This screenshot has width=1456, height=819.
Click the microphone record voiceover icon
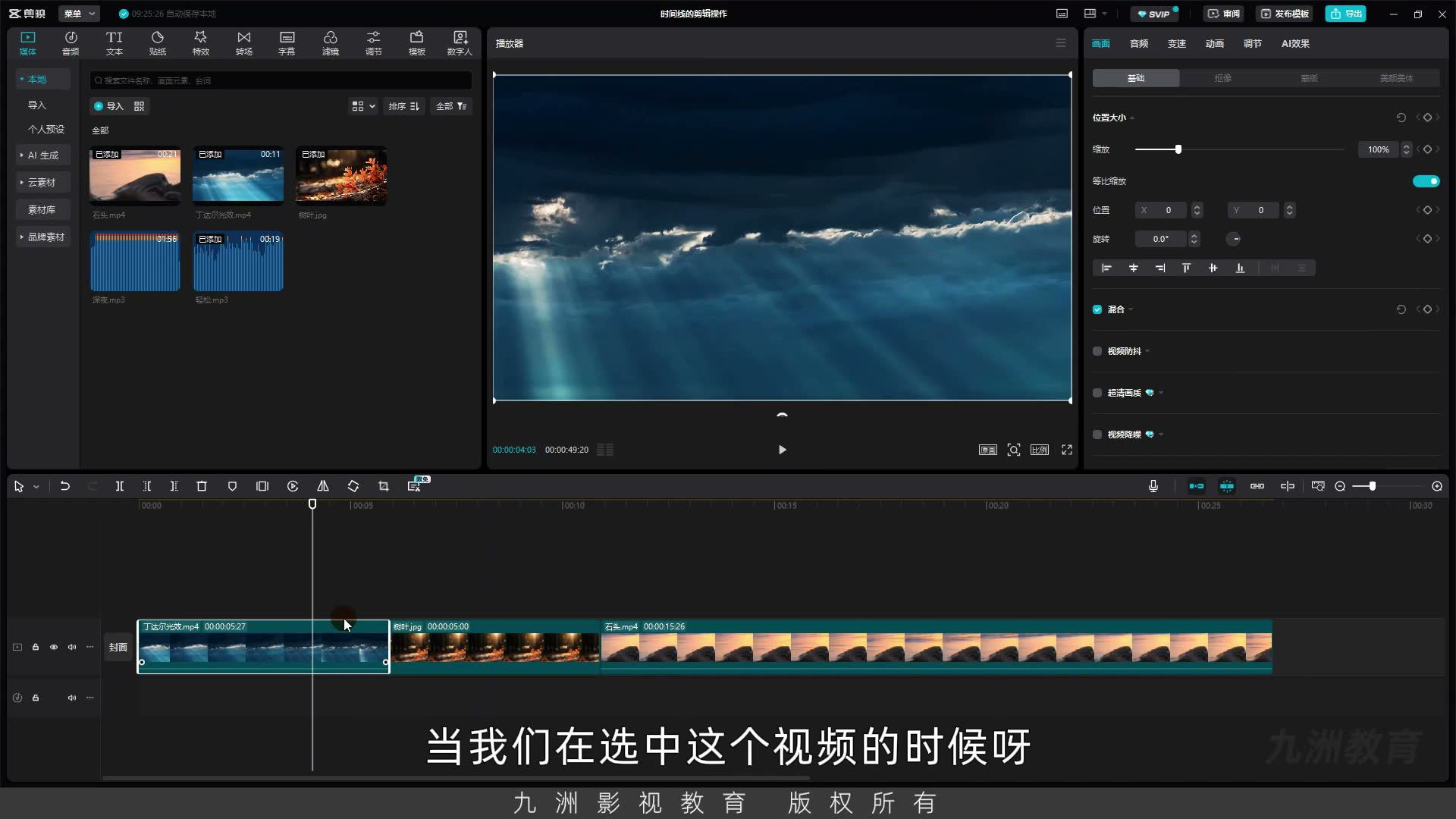click(1153, 486)
